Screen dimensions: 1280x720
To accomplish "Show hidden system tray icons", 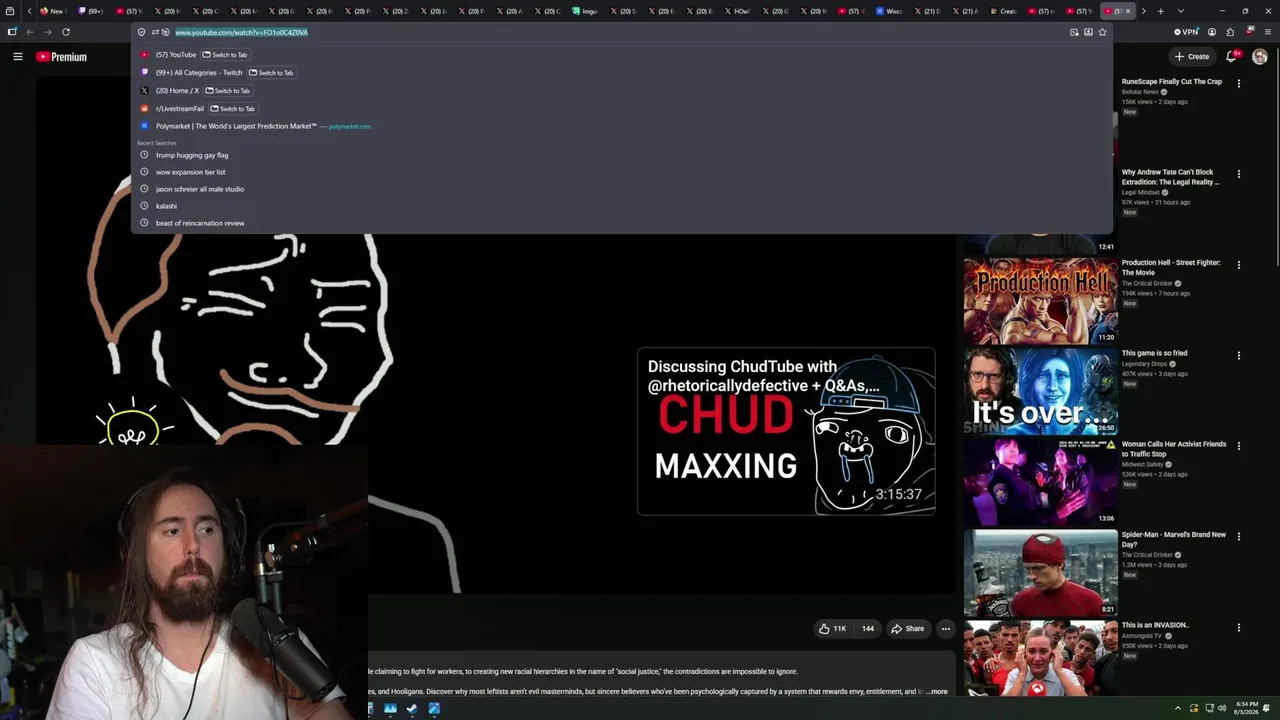I will (x=1177, y=708).
